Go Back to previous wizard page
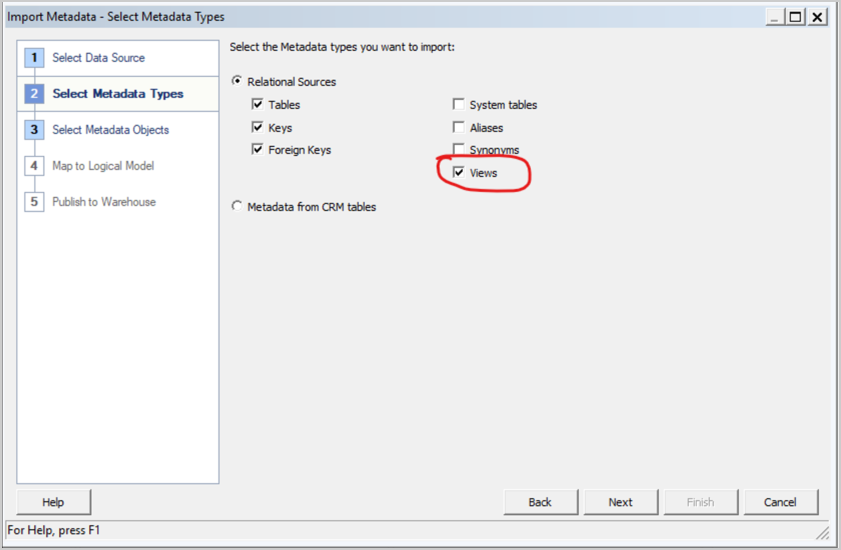The width and height of the screenshot is (841, 550). click(540, 502)
